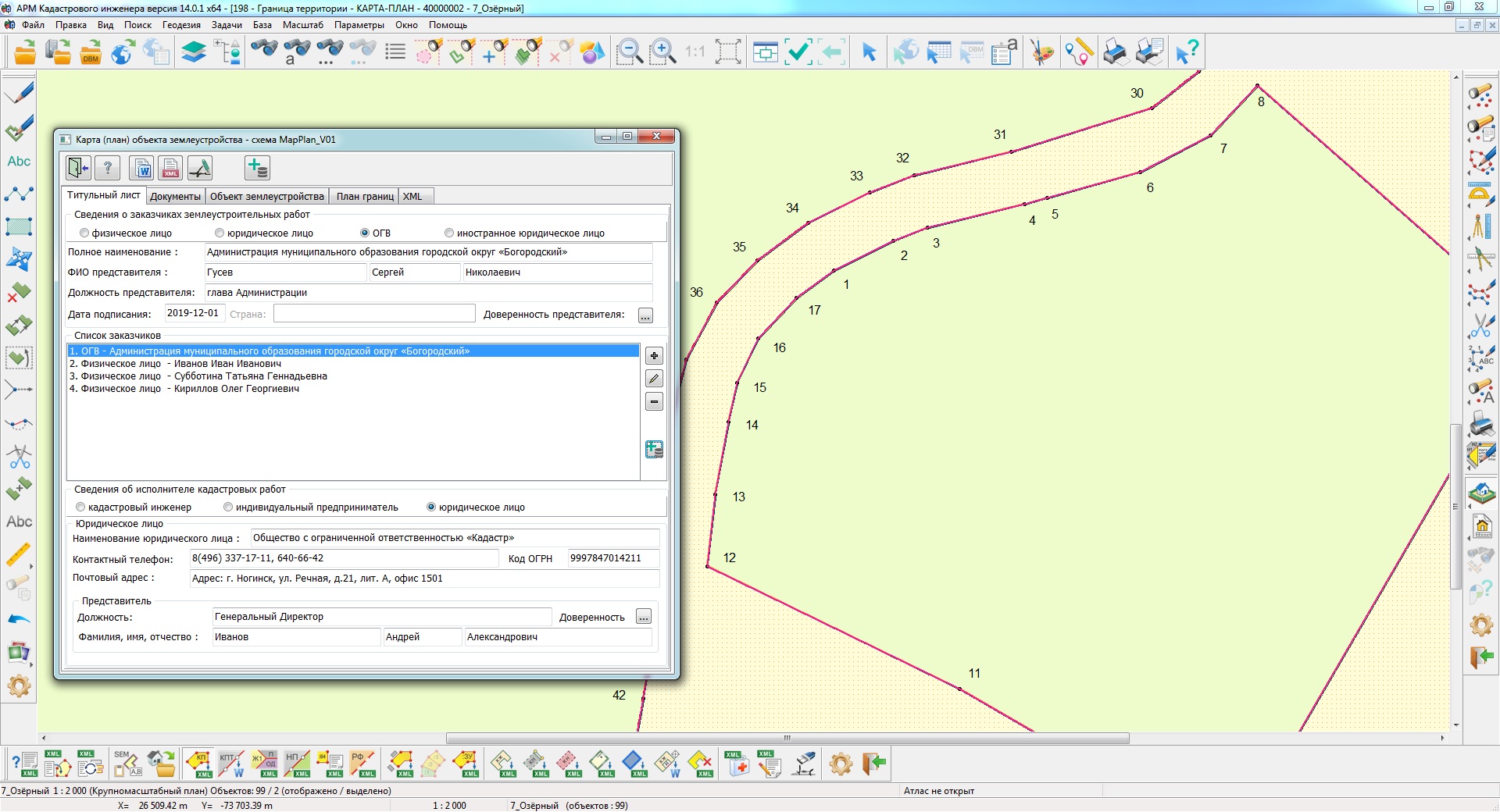The height and width of the screenshot is (812, 1500).
Task: Click the add-to-database green plus icon
Action: [x=257, y=168]
